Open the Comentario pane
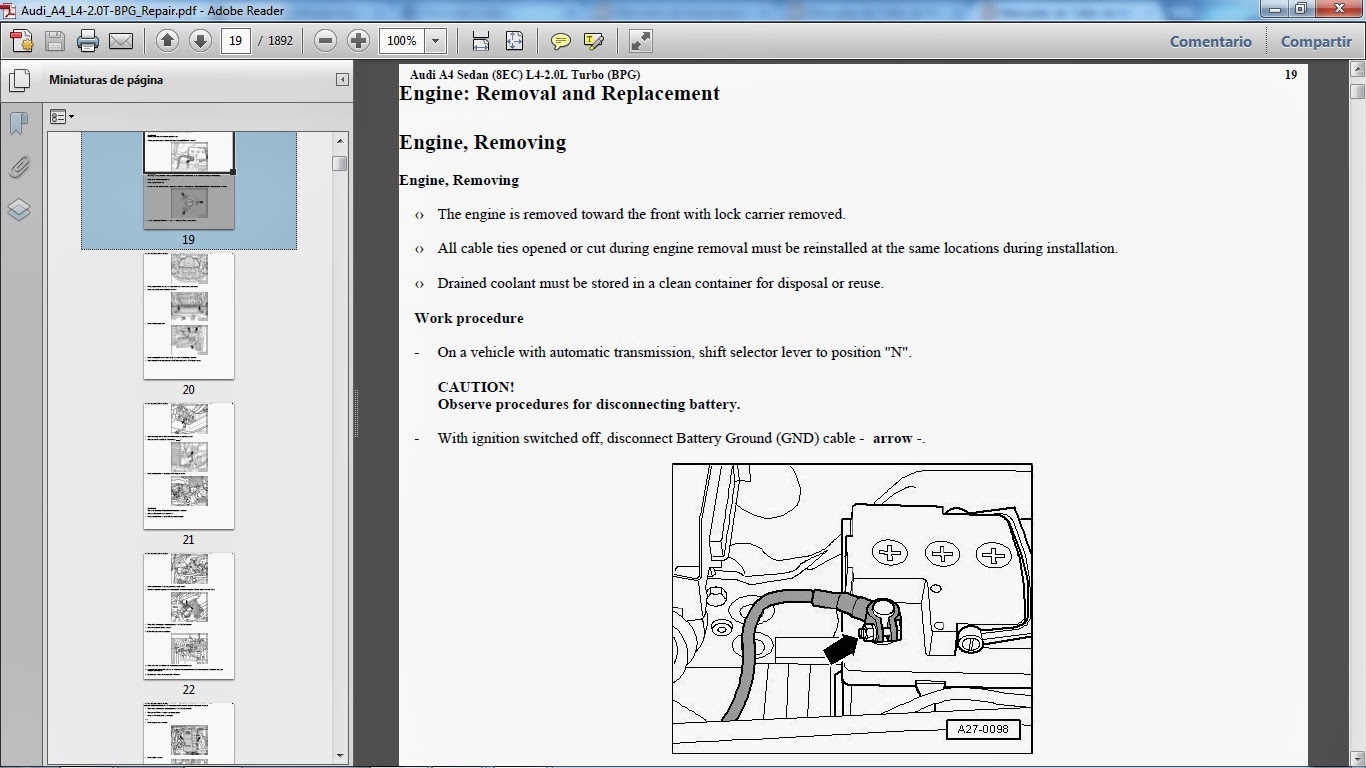The image size is (1366, 768). pos(1210,41)
